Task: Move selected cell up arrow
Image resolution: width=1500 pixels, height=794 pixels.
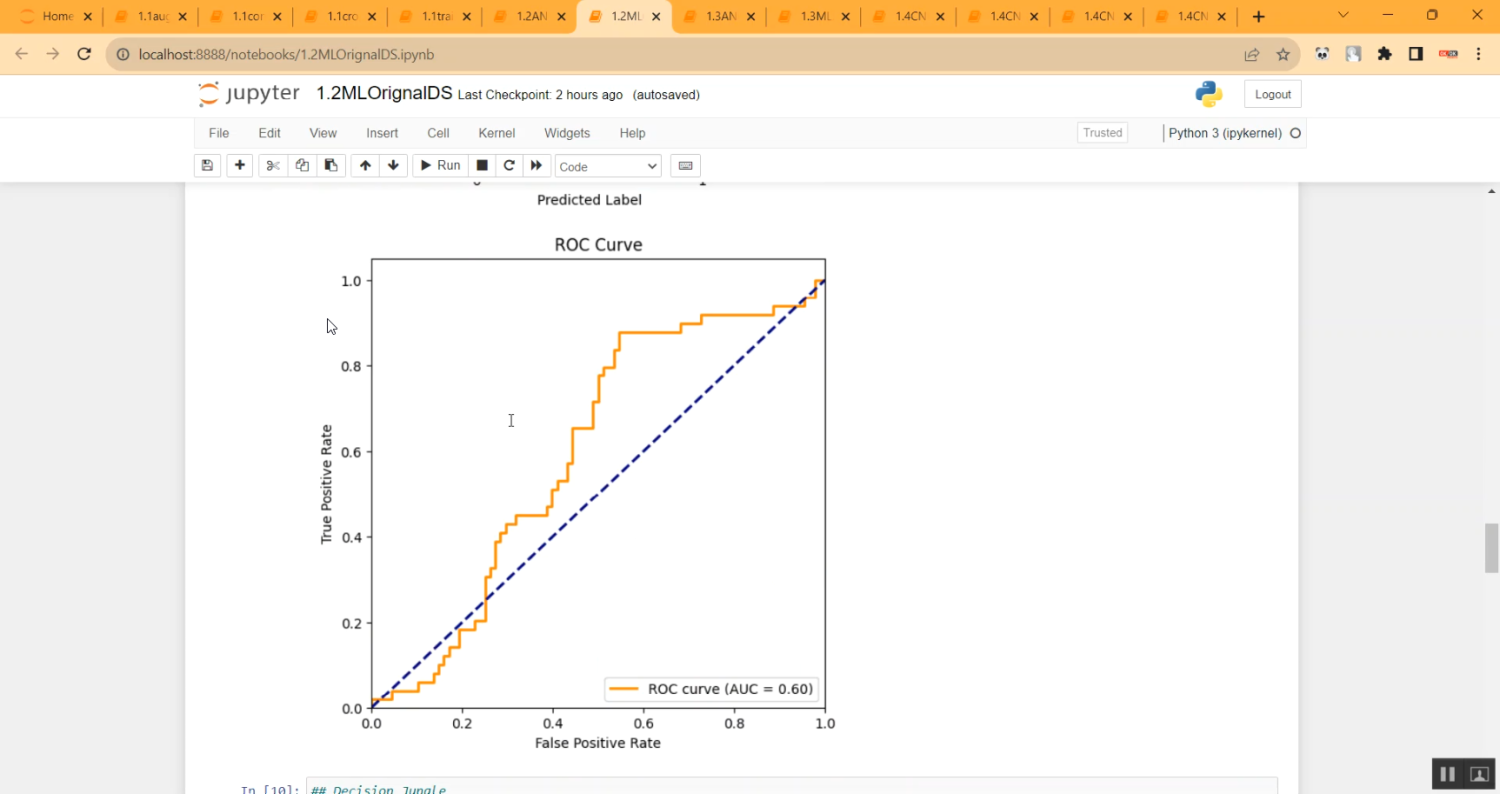Action: coord(365,166)
